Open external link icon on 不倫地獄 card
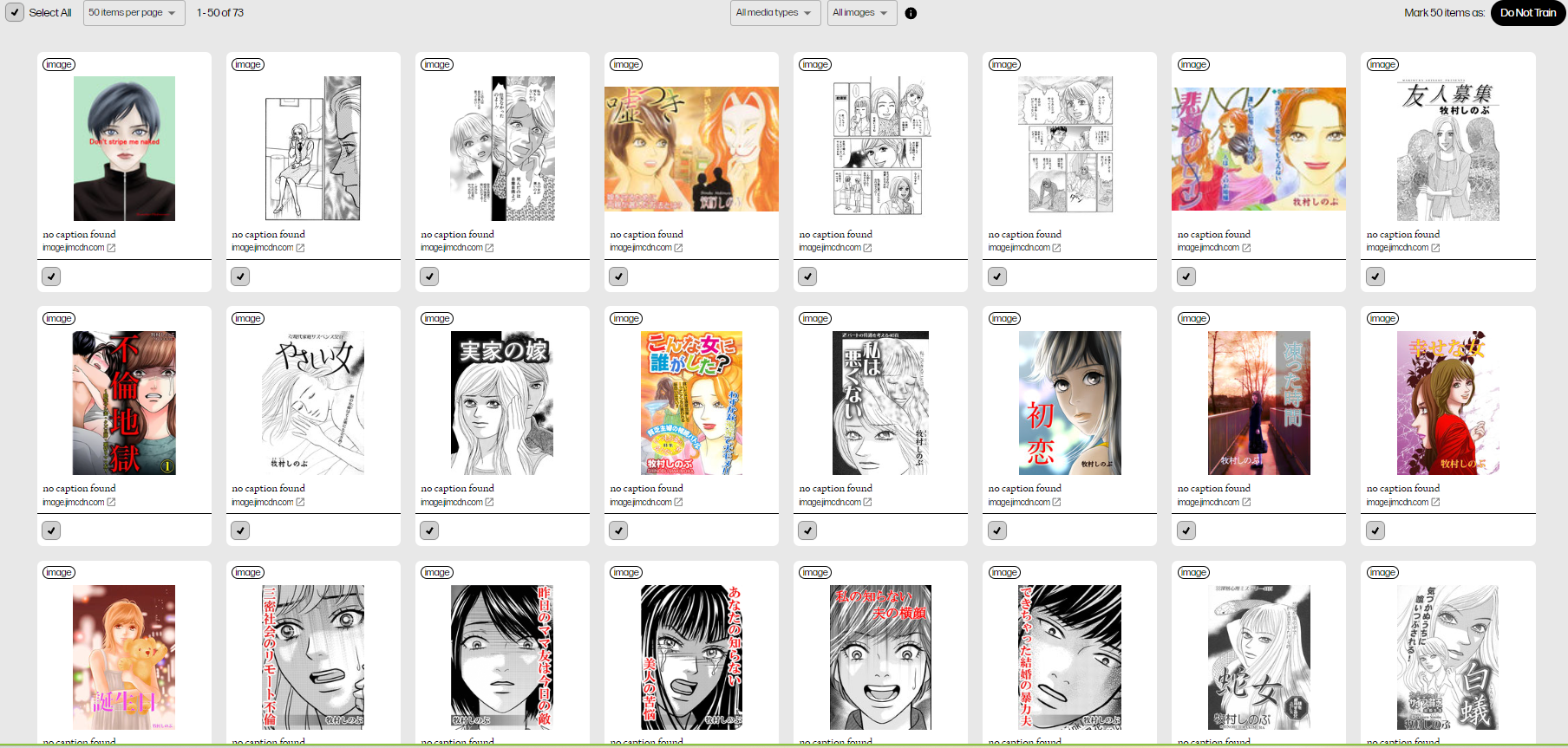This screenshot has height=748, width=1568. [x=111, y=502]
